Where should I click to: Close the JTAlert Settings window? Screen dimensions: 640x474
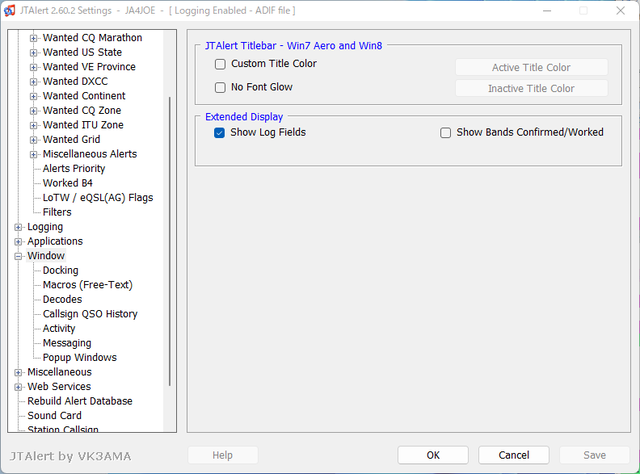pos(620,11)
